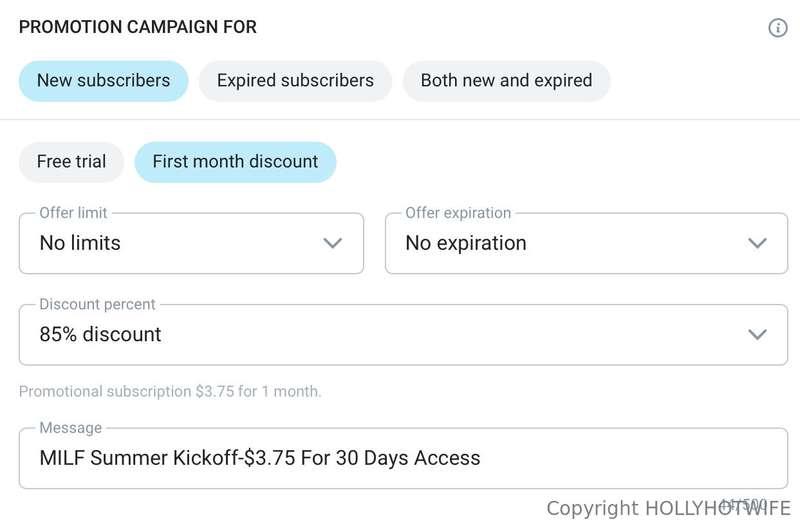Select Both new and expired audience

tap(506, 81)
